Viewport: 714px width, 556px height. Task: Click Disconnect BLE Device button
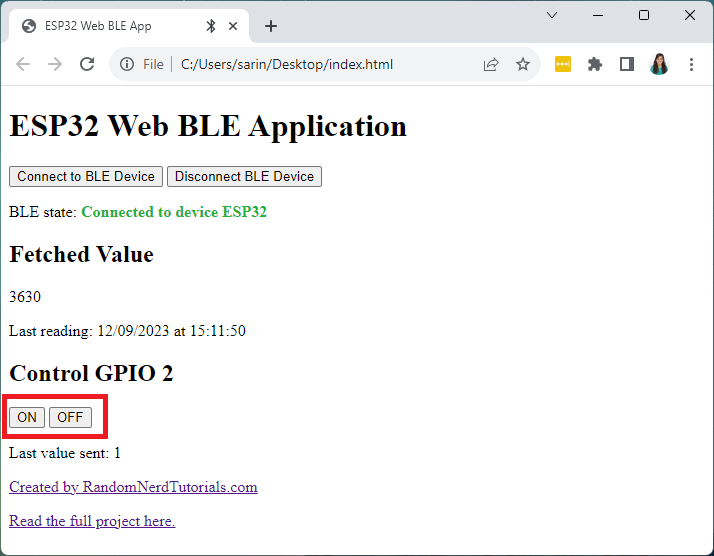[245, 176]
